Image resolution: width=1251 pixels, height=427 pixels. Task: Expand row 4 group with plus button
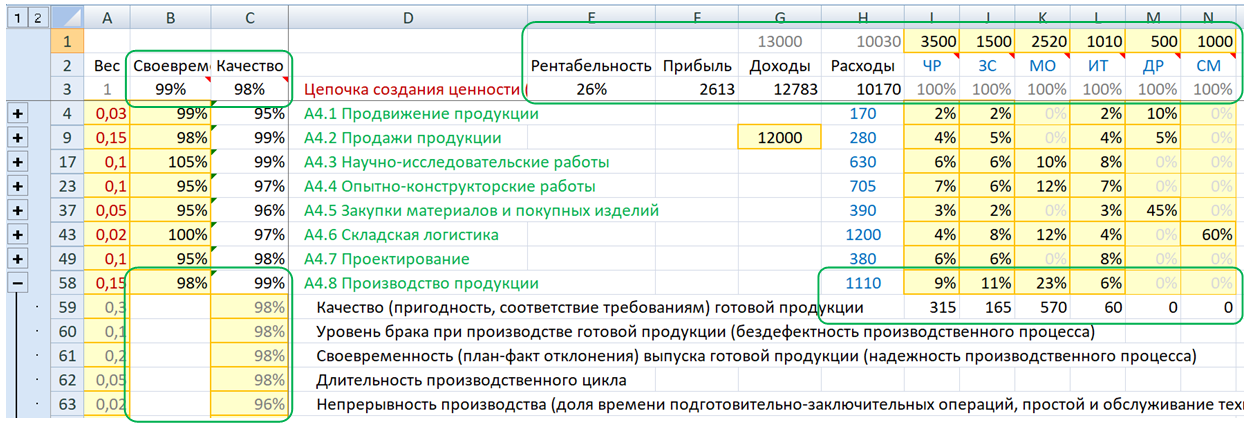[17, 114]
